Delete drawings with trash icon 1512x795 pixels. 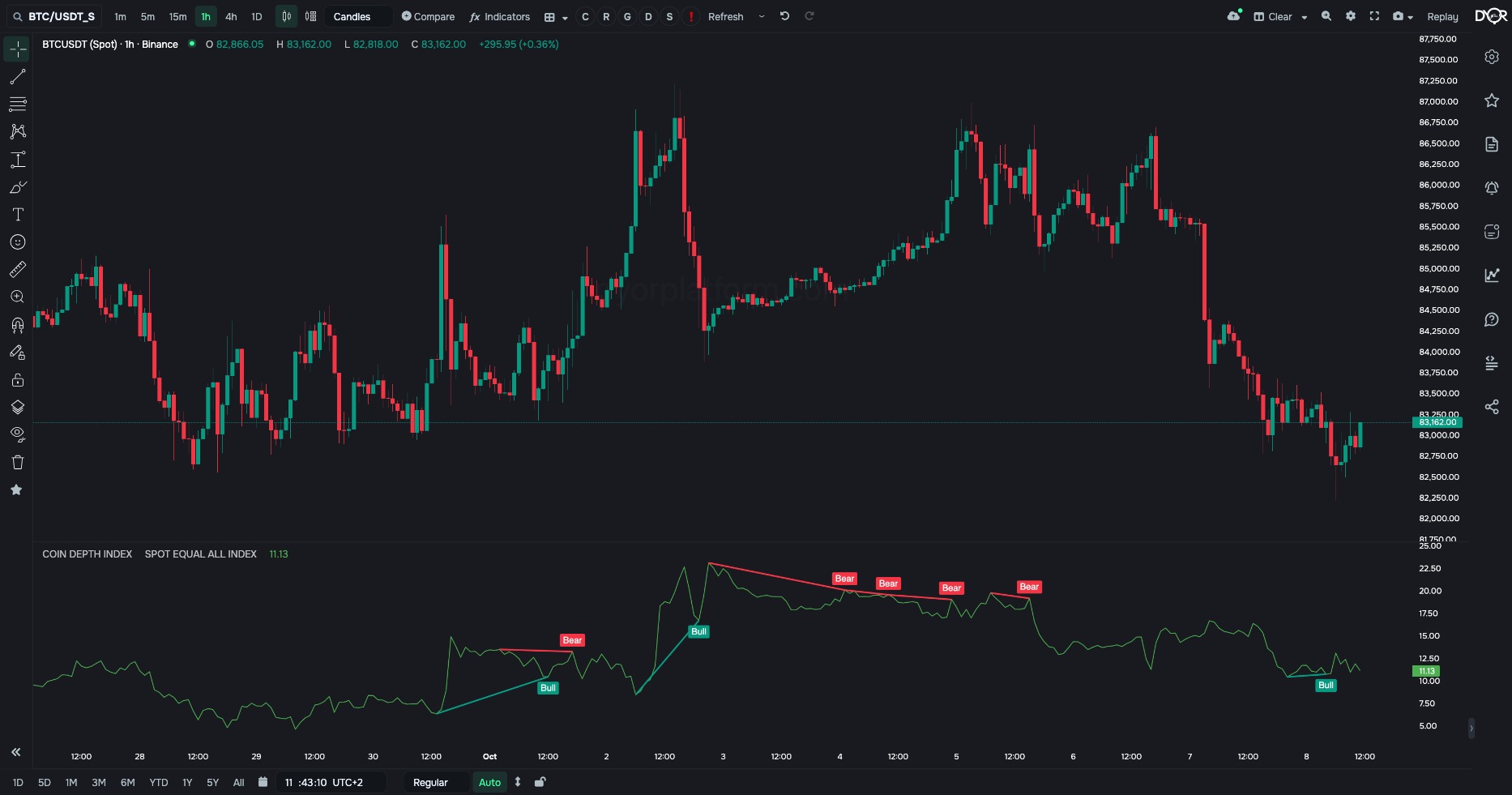17,463
